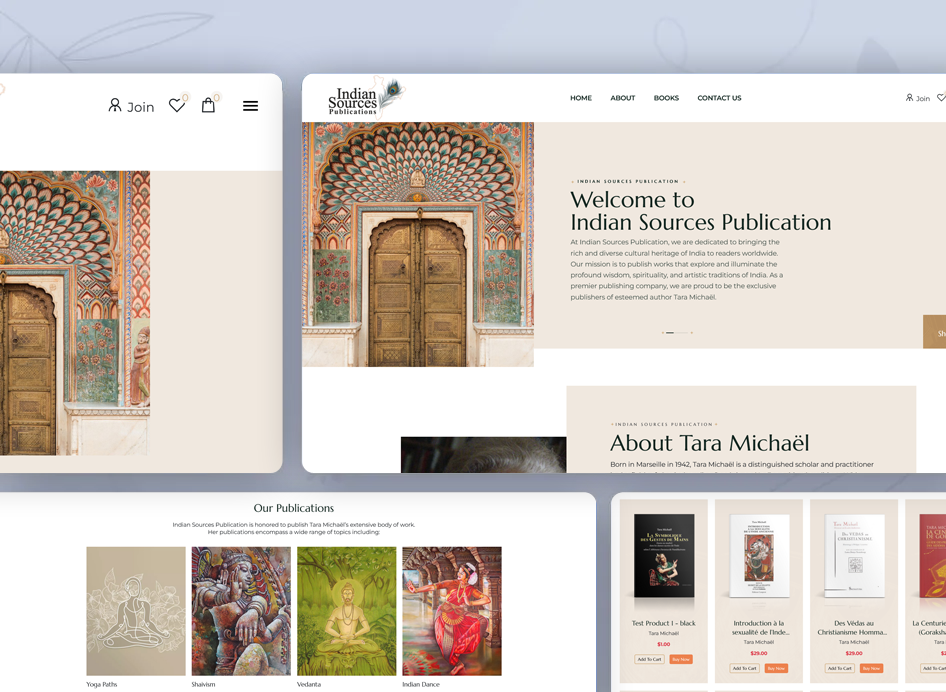This screenshot has width=946, height=692.
Task: Open the Des Védas au Christianisme book cover
Action: [x=854, y=556]
